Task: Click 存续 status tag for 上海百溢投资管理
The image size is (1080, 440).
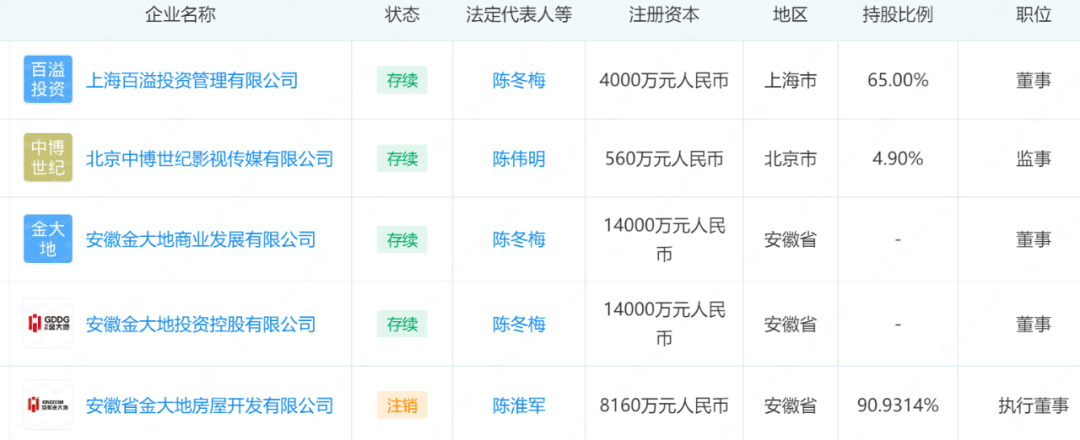Action: 402,80
